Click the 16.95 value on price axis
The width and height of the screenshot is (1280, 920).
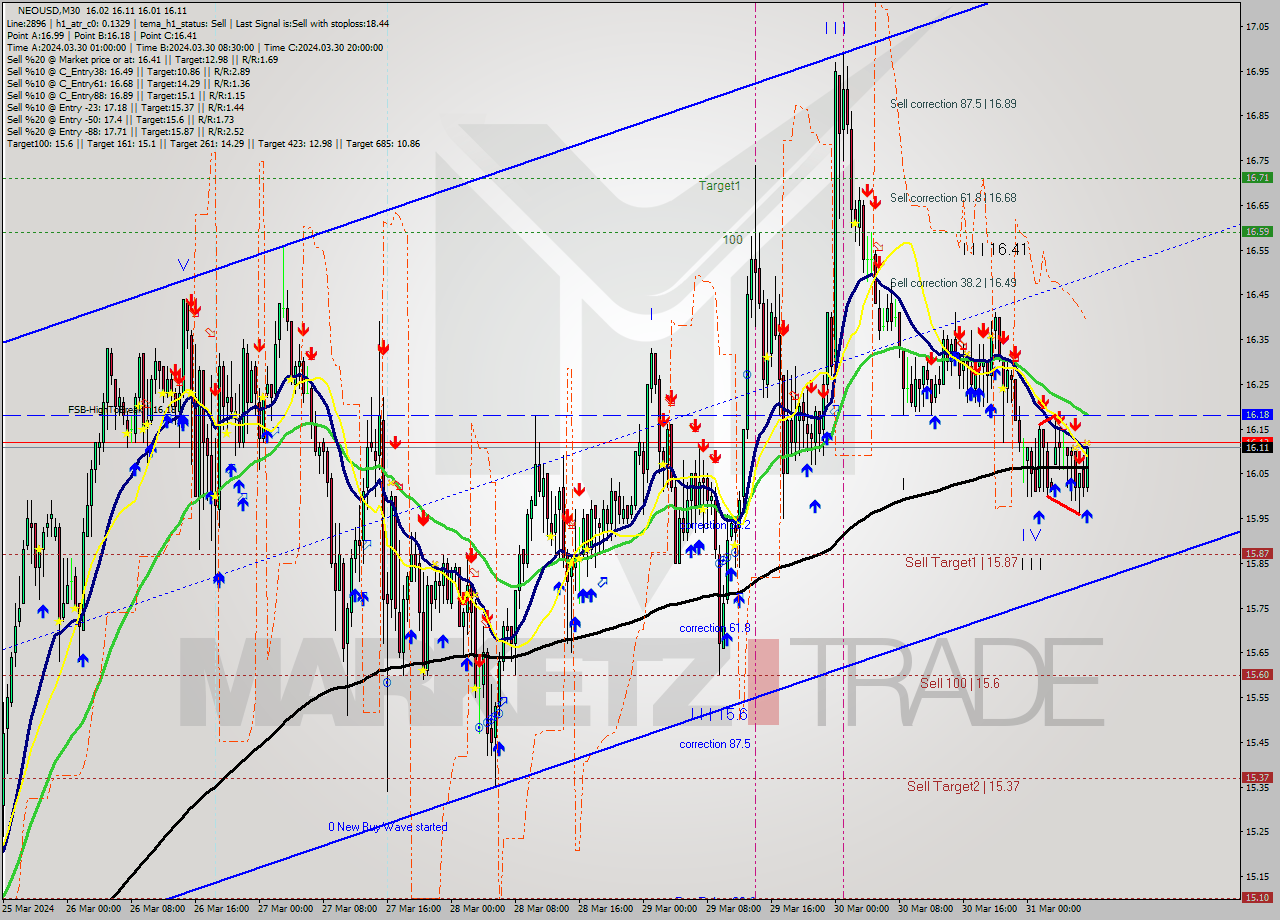pos(1257,71)
